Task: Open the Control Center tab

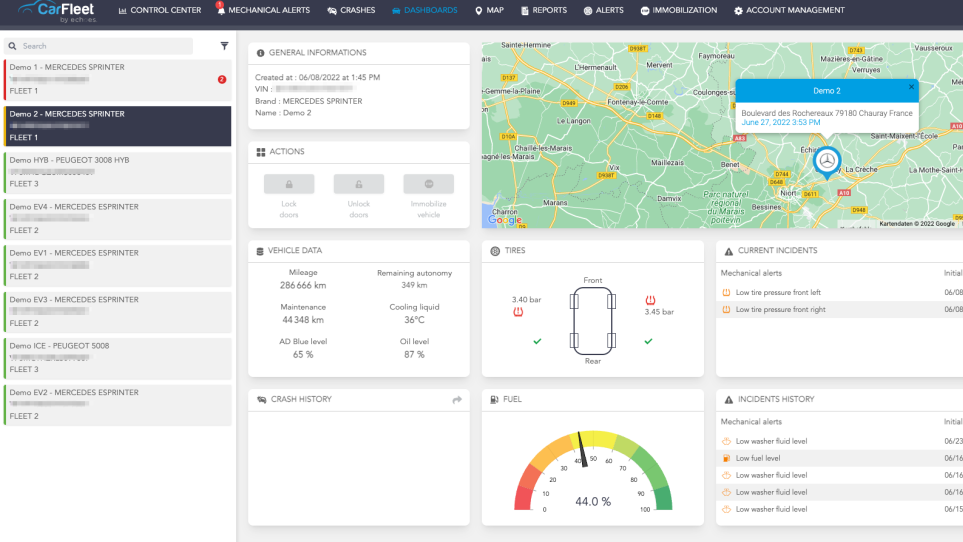Action: coord(159,11)
